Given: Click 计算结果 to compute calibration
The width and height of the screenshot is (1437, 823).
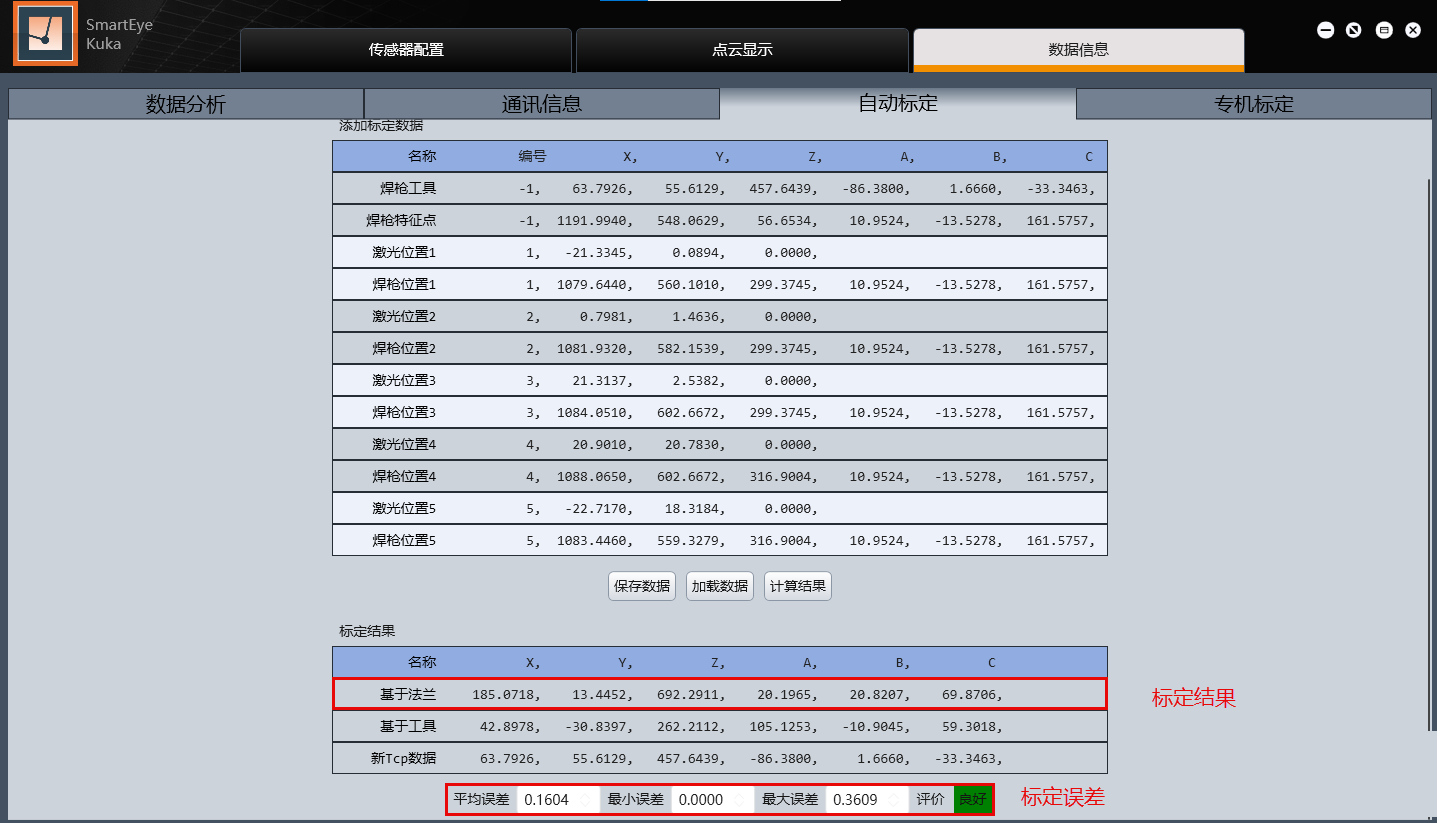Looking at the screenshot, I should coord(797,586).
